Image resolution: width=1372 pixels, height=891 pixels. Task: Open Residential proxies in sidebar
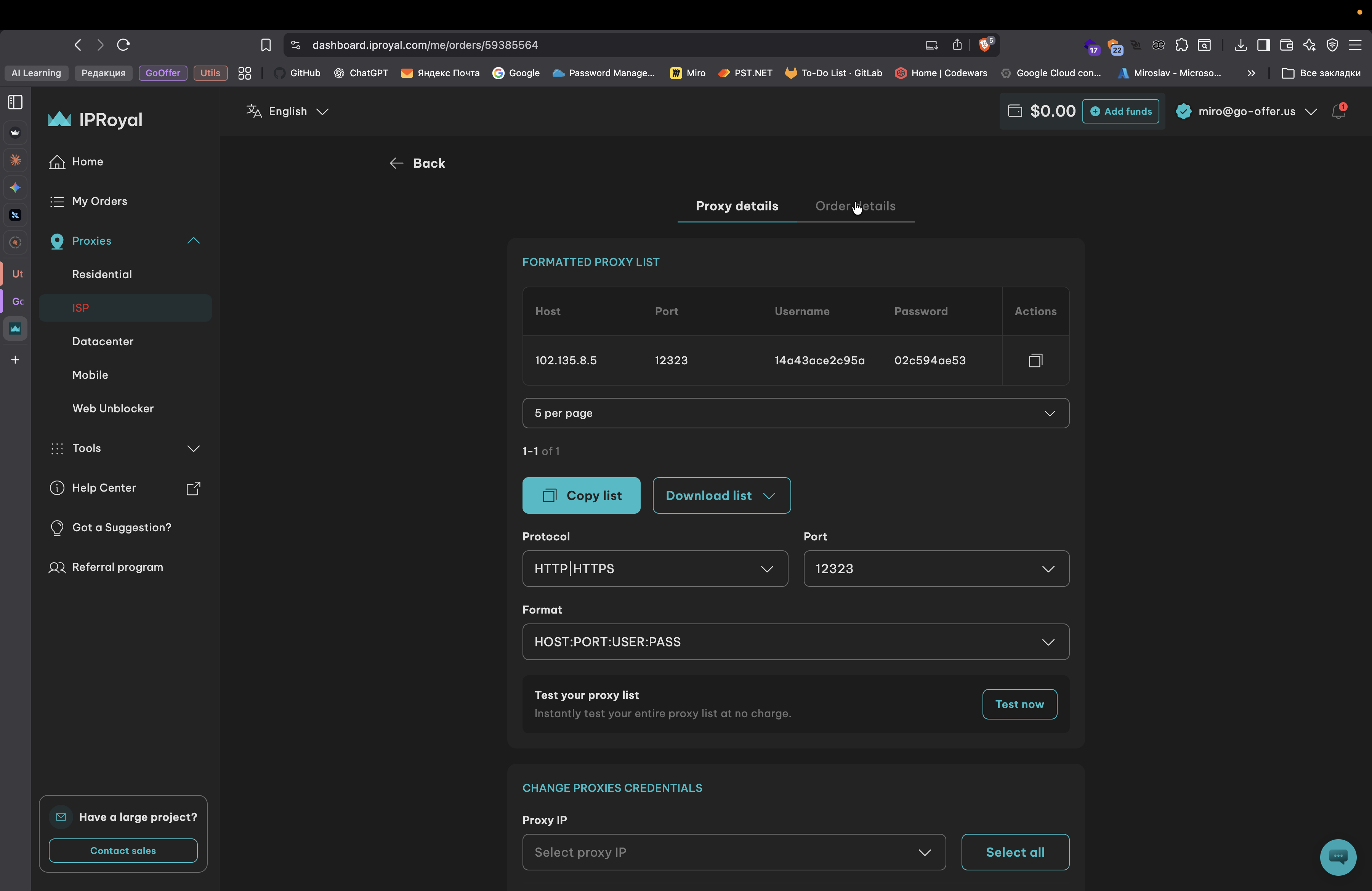[102, 274]
